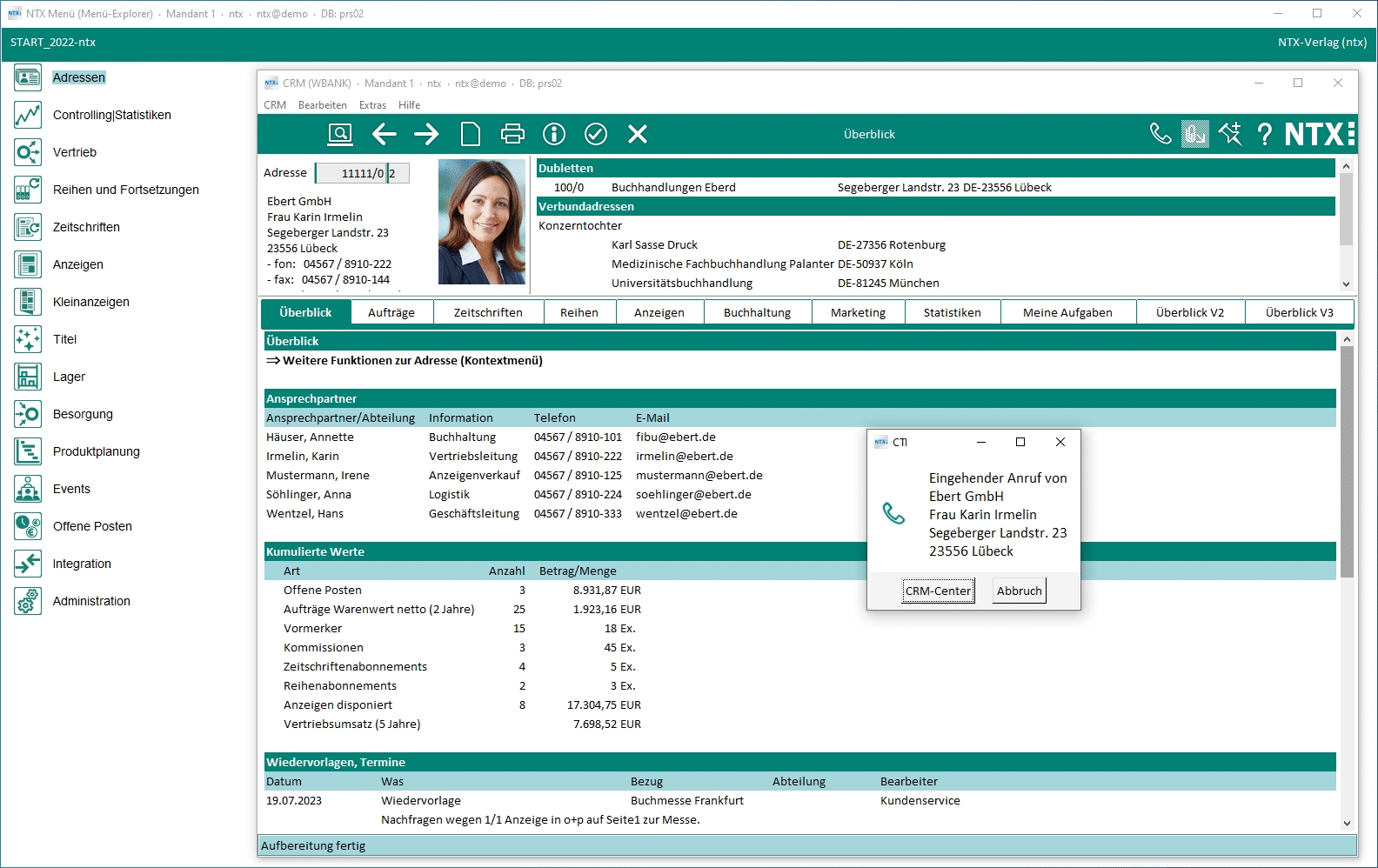Open the Vertrieb module in sidebar

tap(75, 152)
